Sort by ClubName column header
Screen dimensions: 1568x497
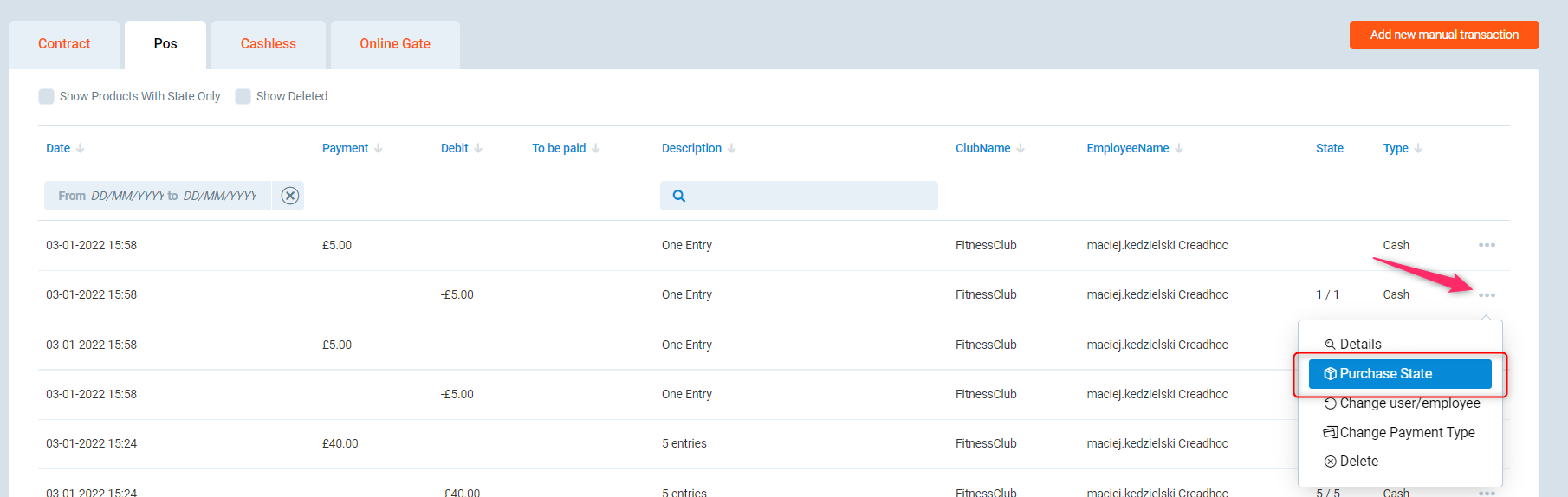pyautogui.click(x=982, y=148)
